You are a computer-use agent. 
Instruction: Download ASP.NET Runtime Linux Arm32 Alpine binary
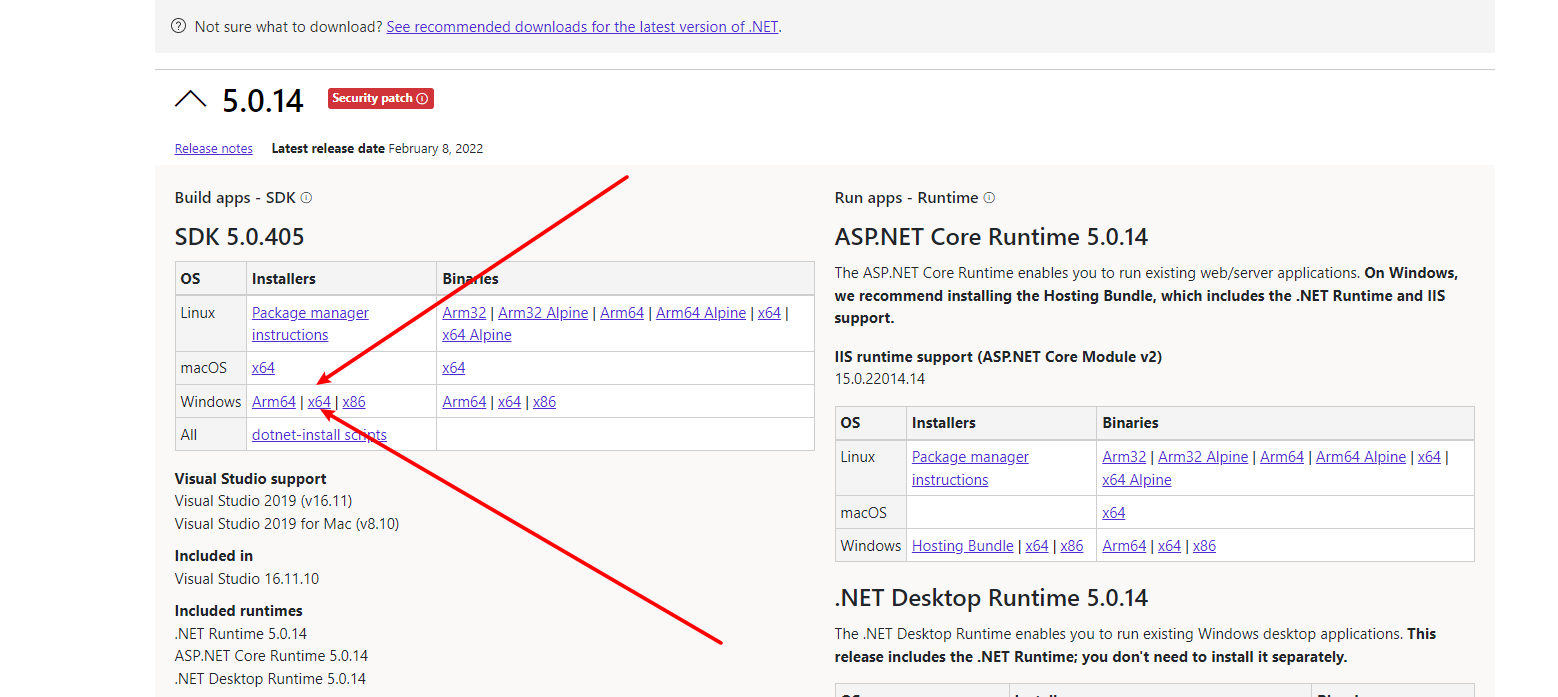(x=1203, y=457)
